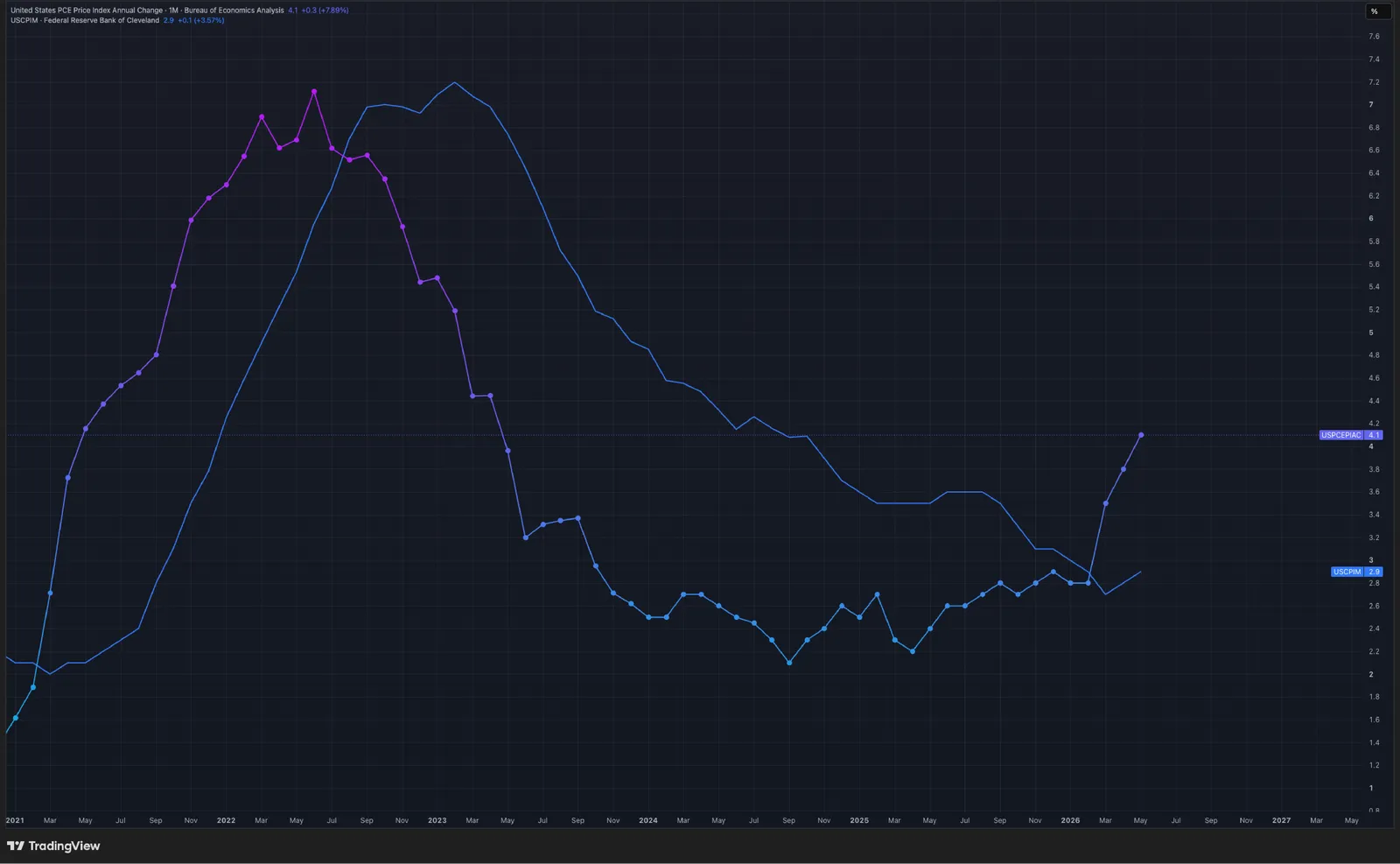Click the 2023 label on the time axis

point(437,820)
